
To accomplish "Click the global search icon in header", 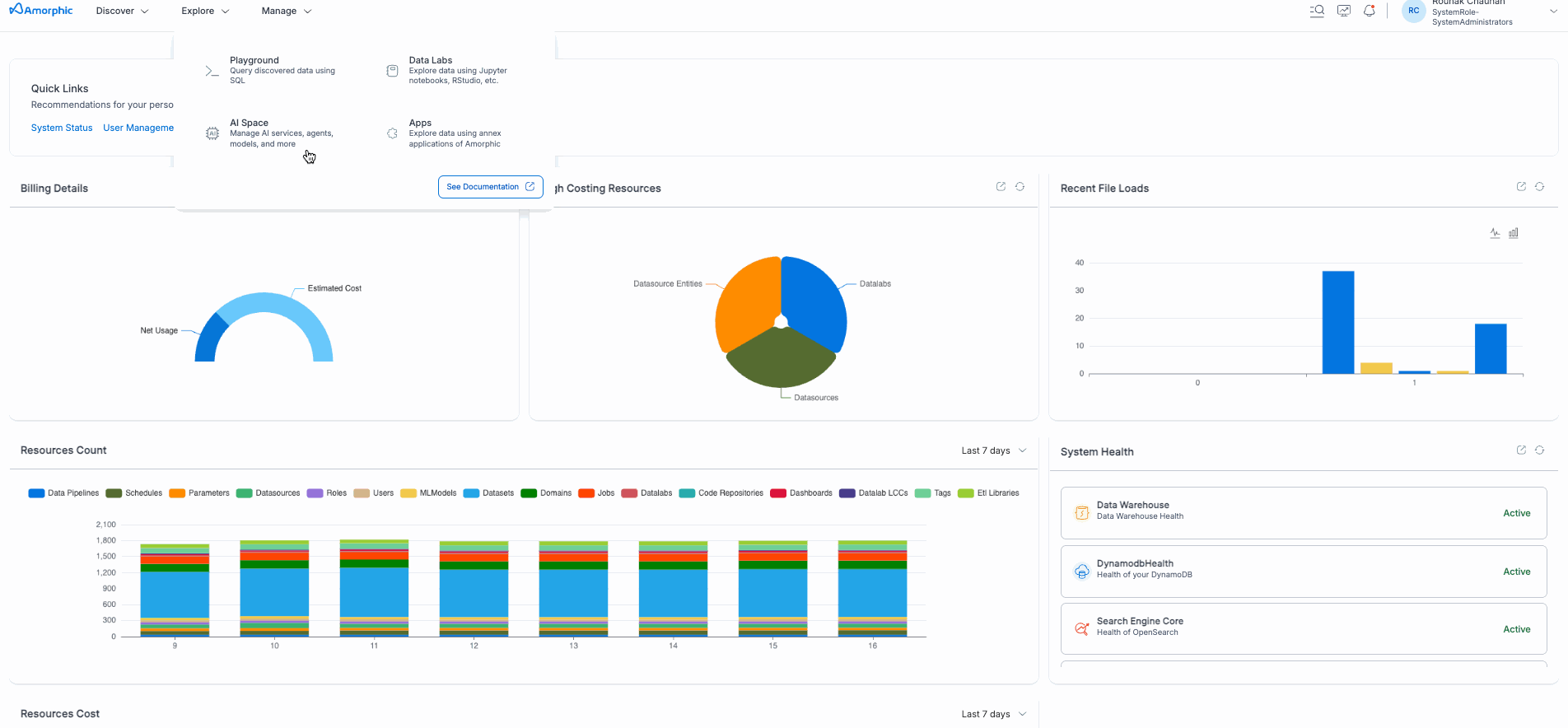I will click(x=1317, y=11).
